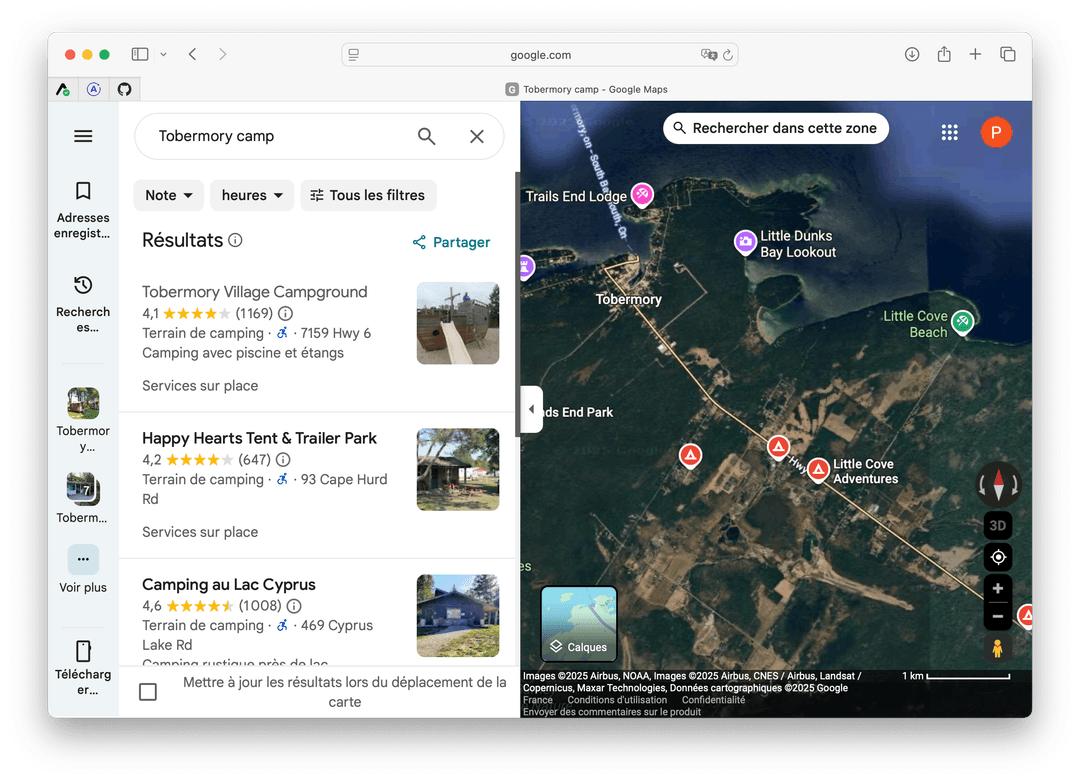1080x781 pixels.
Task: Click the my location target button
Action: coord(997,557)
